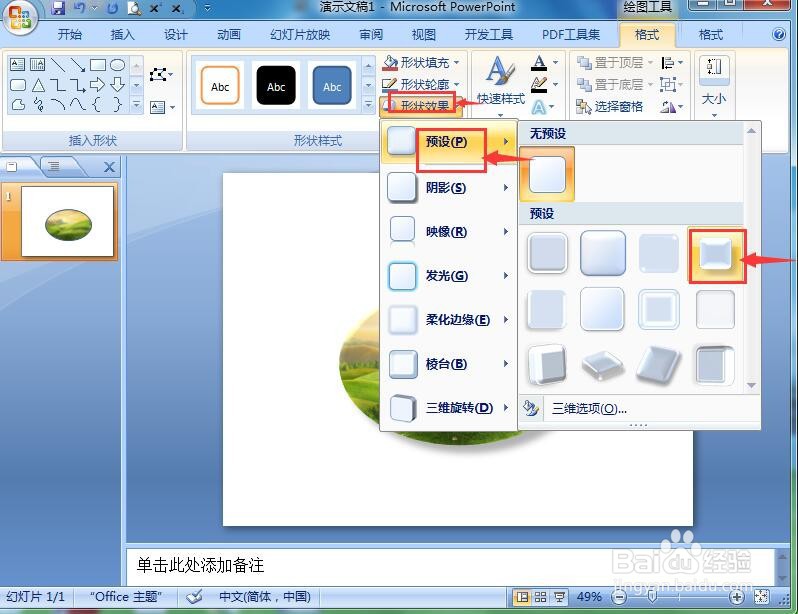This screenshot has width=798, height=614.
Task: Open 映像(R) reflection submenu
Action: (x=448, y=232)
